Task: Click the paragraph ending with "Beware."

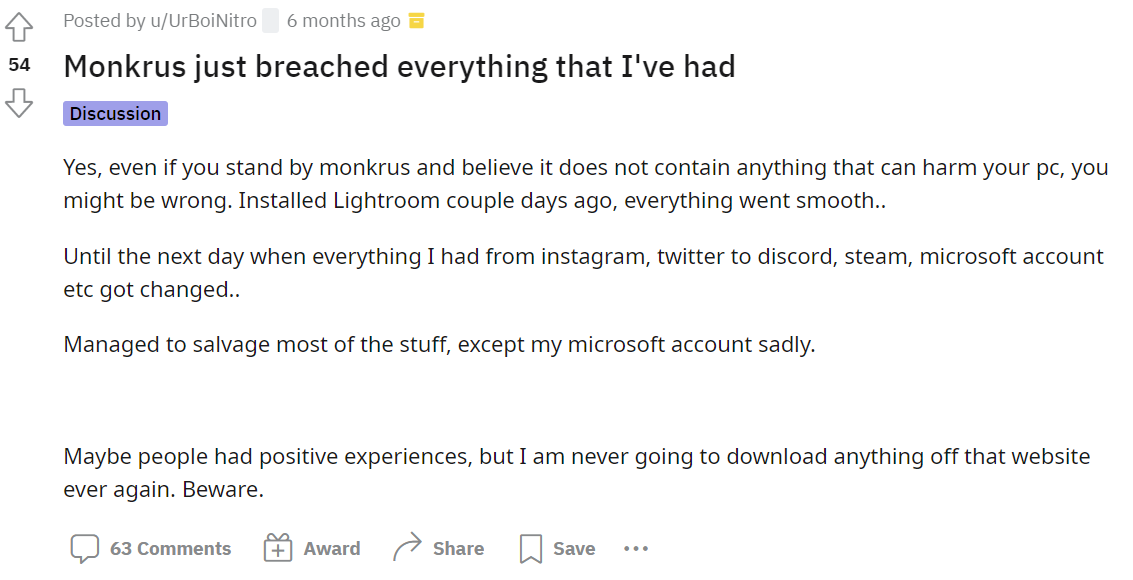Action: coord(576,473)
